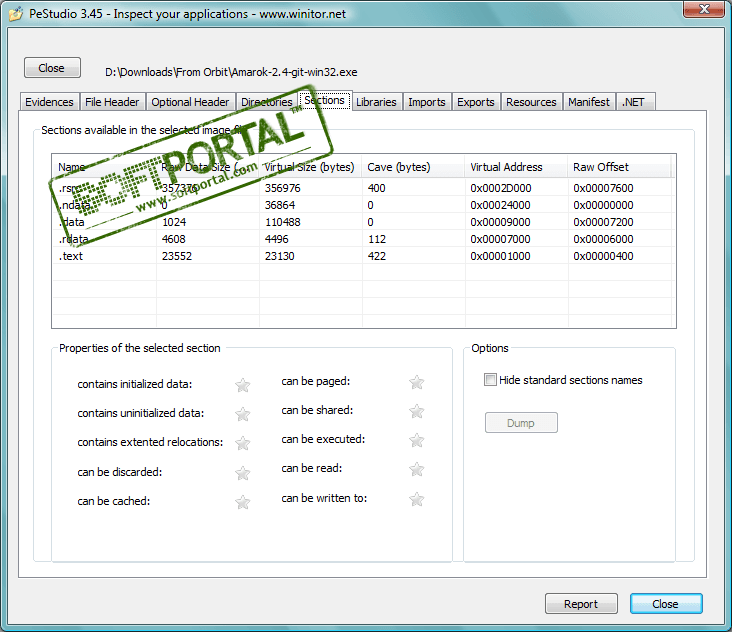Click star icon for can be executed

tap(416, 440)
